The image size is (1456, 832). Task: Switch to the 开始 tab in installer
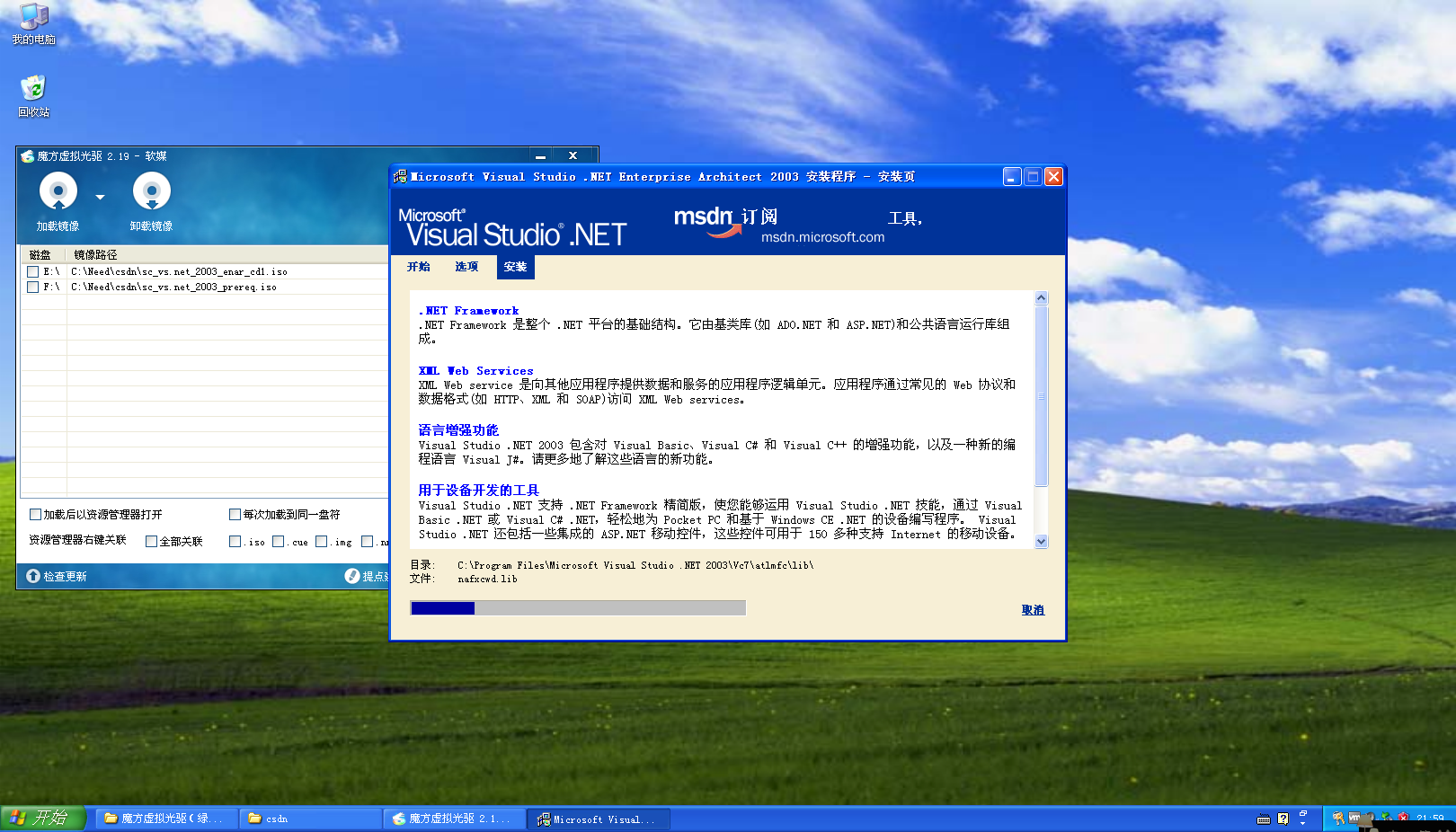pos(418,266)
